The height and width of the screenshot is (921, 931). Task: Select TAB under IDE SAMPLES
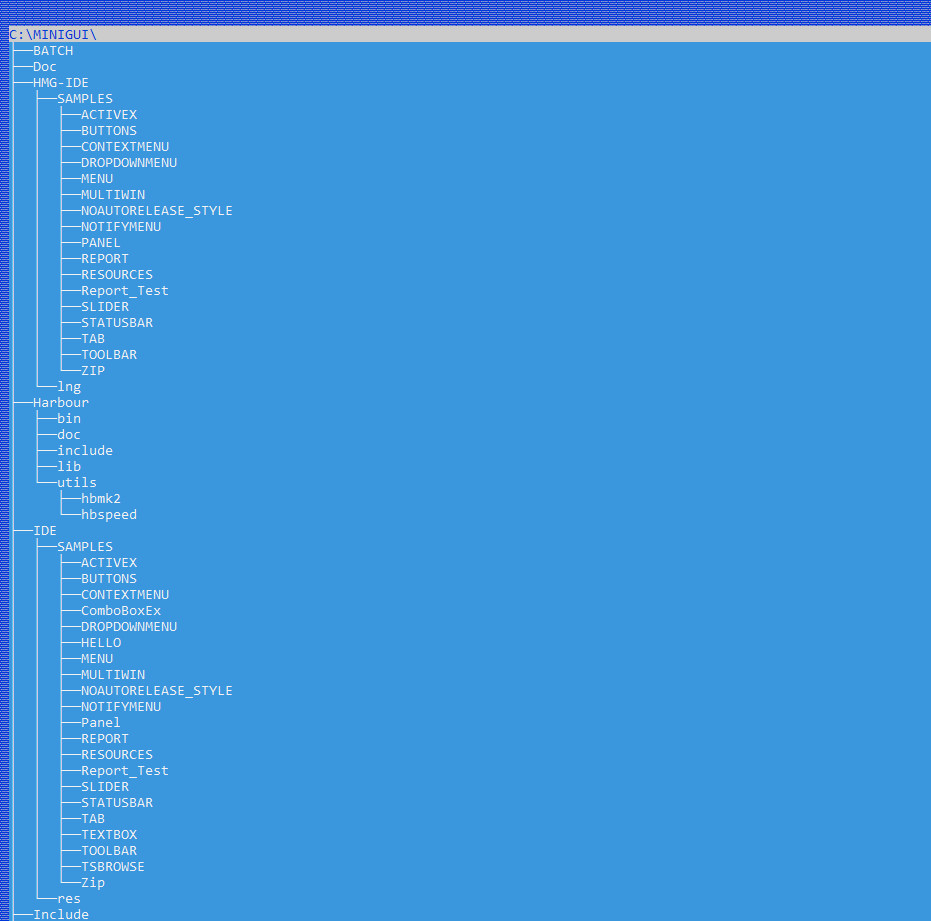[93, 819]
